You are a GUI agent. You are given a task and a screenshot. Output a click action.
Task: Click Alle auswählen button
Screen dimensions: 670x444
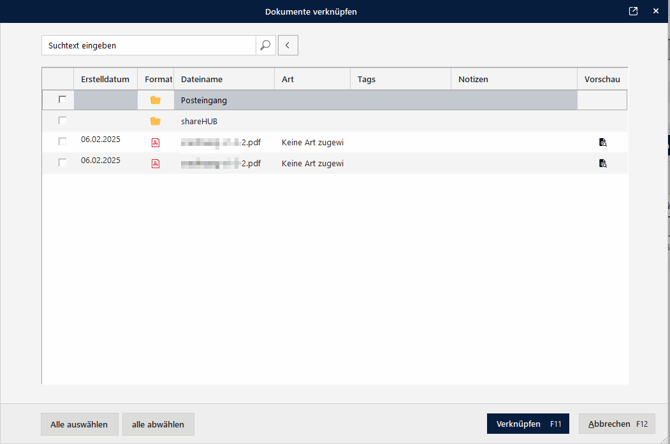[x=79, y=424]
